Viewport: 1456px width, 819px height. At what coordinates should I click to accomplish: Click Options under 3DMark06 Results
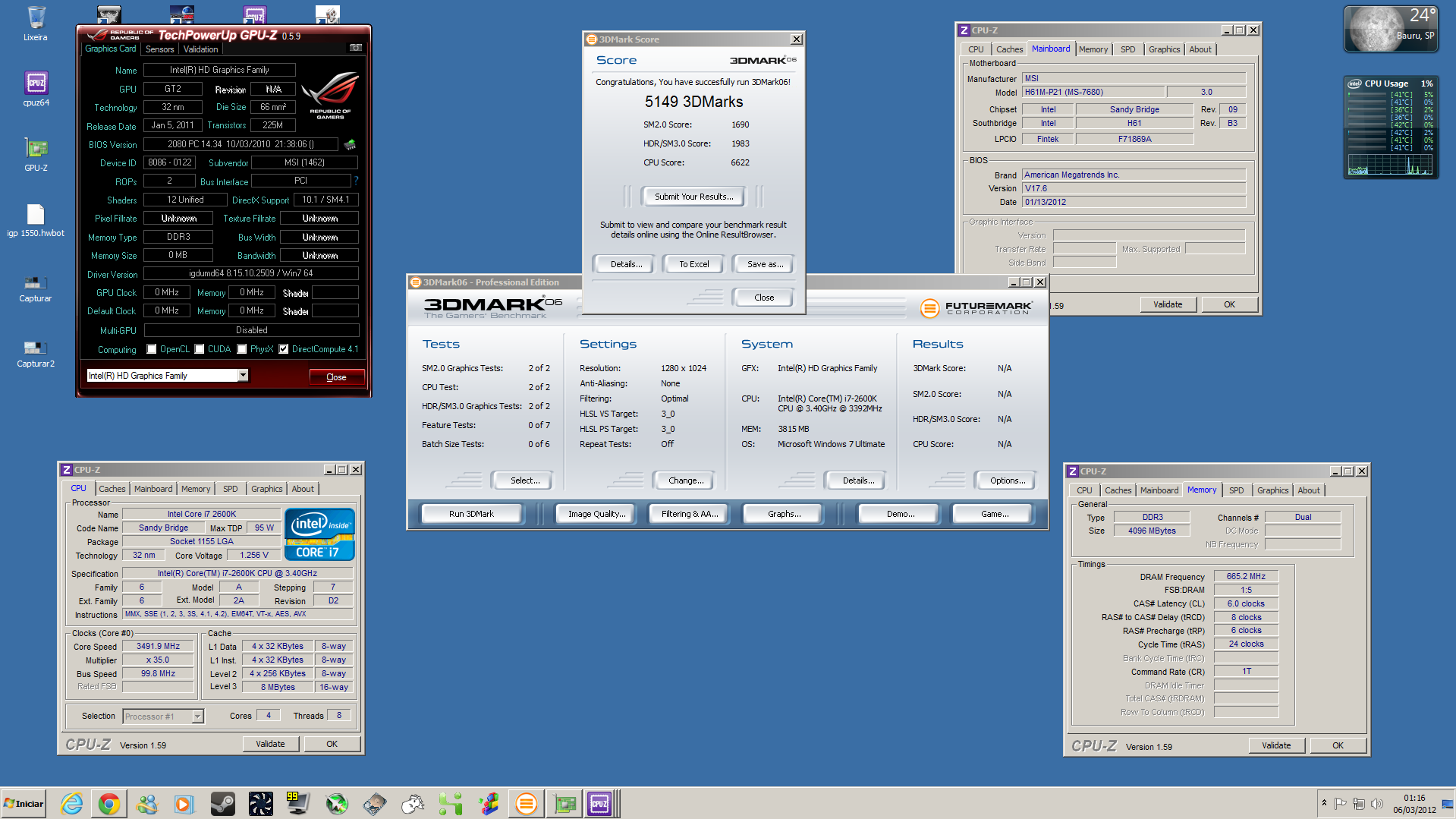(1007, 480)
